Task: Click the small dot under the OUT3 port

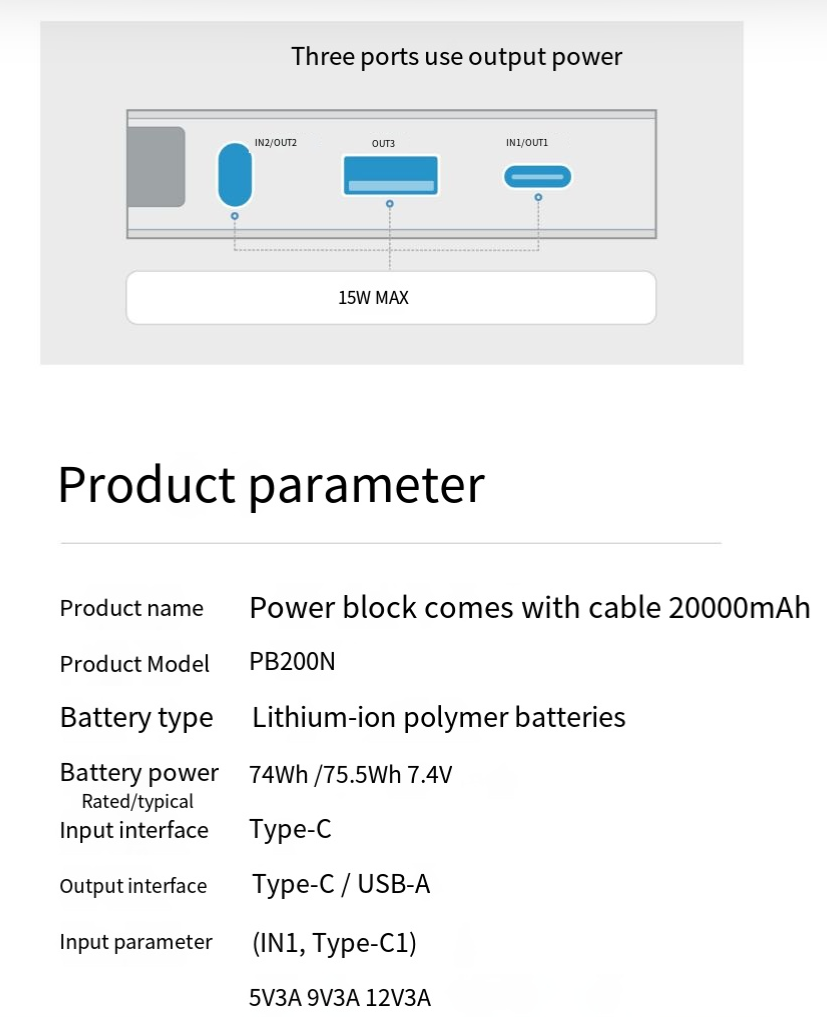Action: (390, 204)
